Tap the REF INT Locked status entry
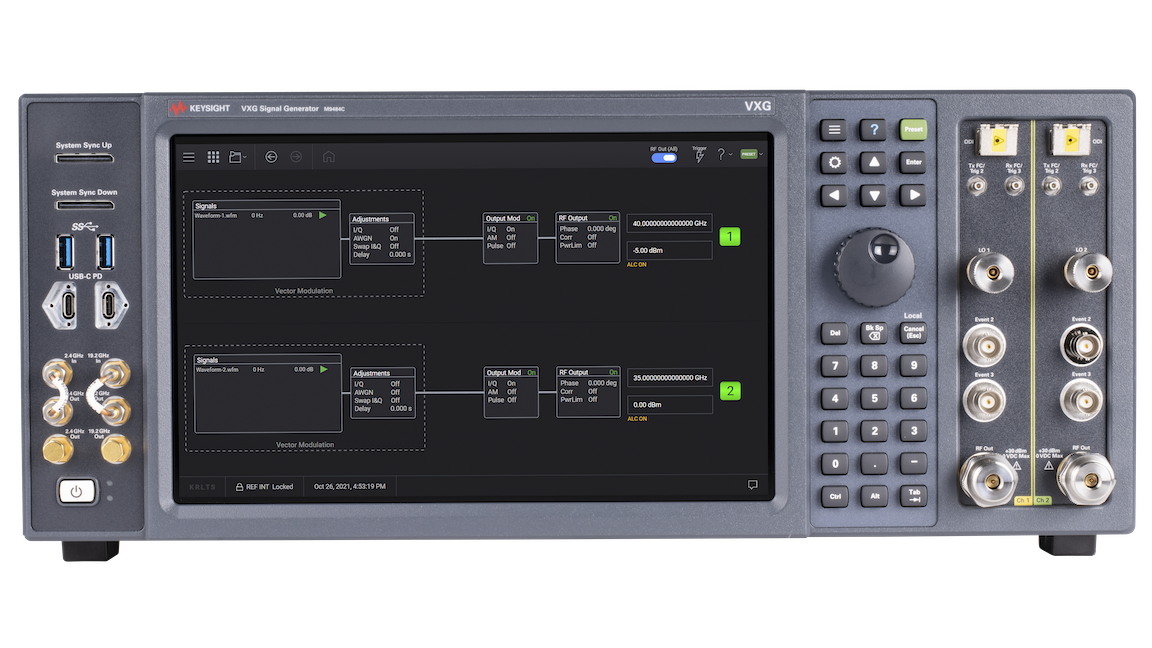1152x648 pixels. click(264, 486)
